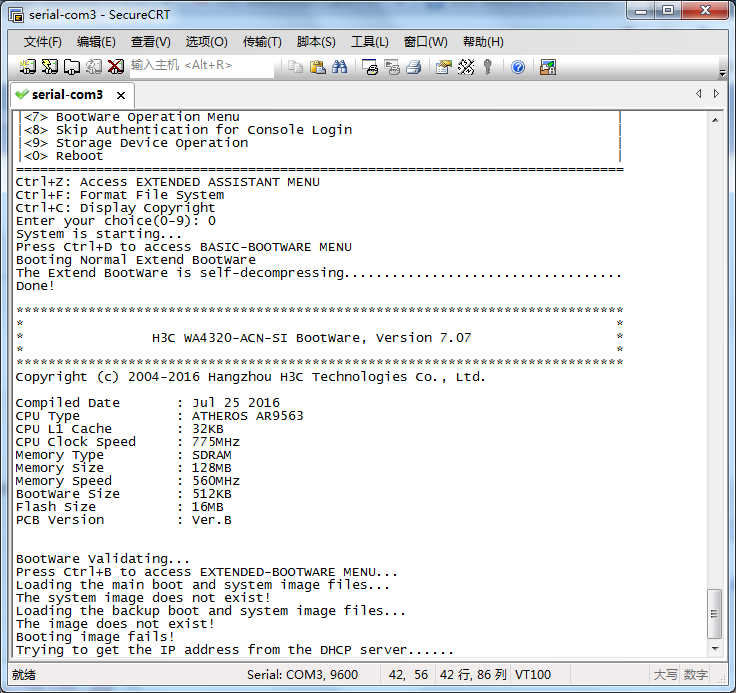Click the '42 行, 86 列' status entry

473,675
